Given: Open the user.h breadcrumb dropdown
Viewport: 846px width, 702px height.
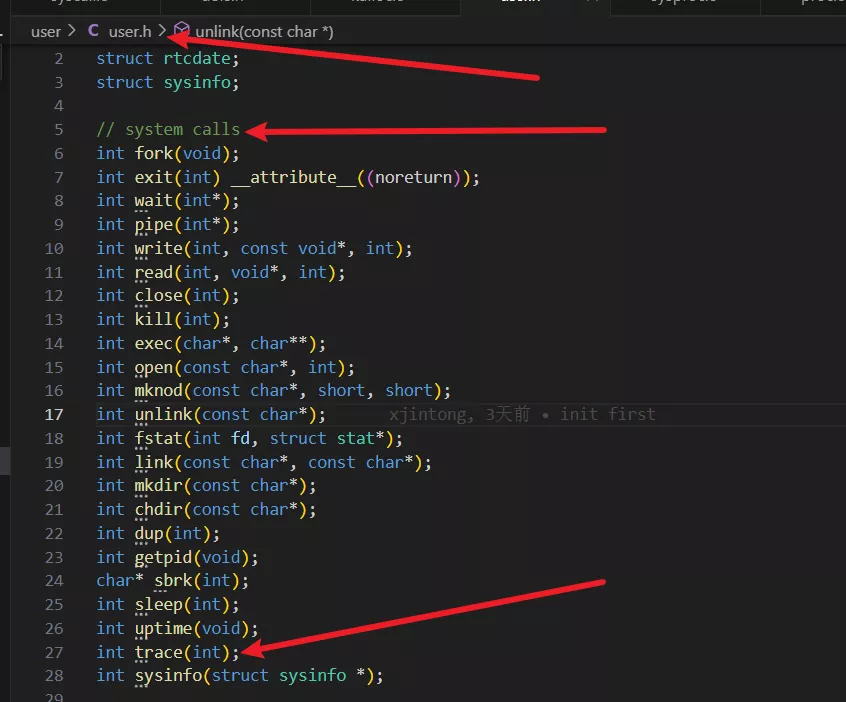Looking at the screenshot, I should click(129, 32).
